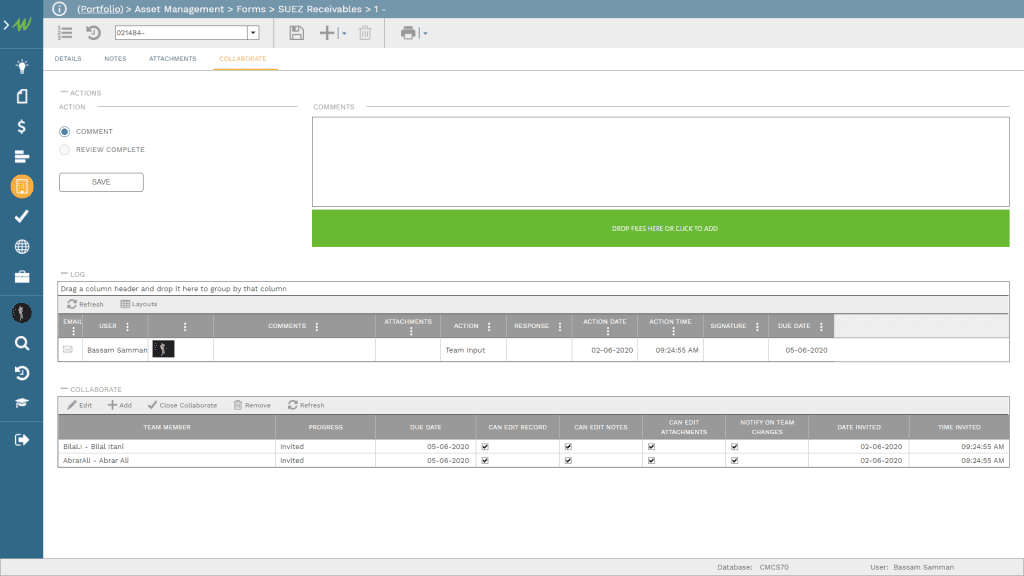The image size is (1024, 576).
Task: Add a new record with the plus icon
Action: tap(327, 32)
